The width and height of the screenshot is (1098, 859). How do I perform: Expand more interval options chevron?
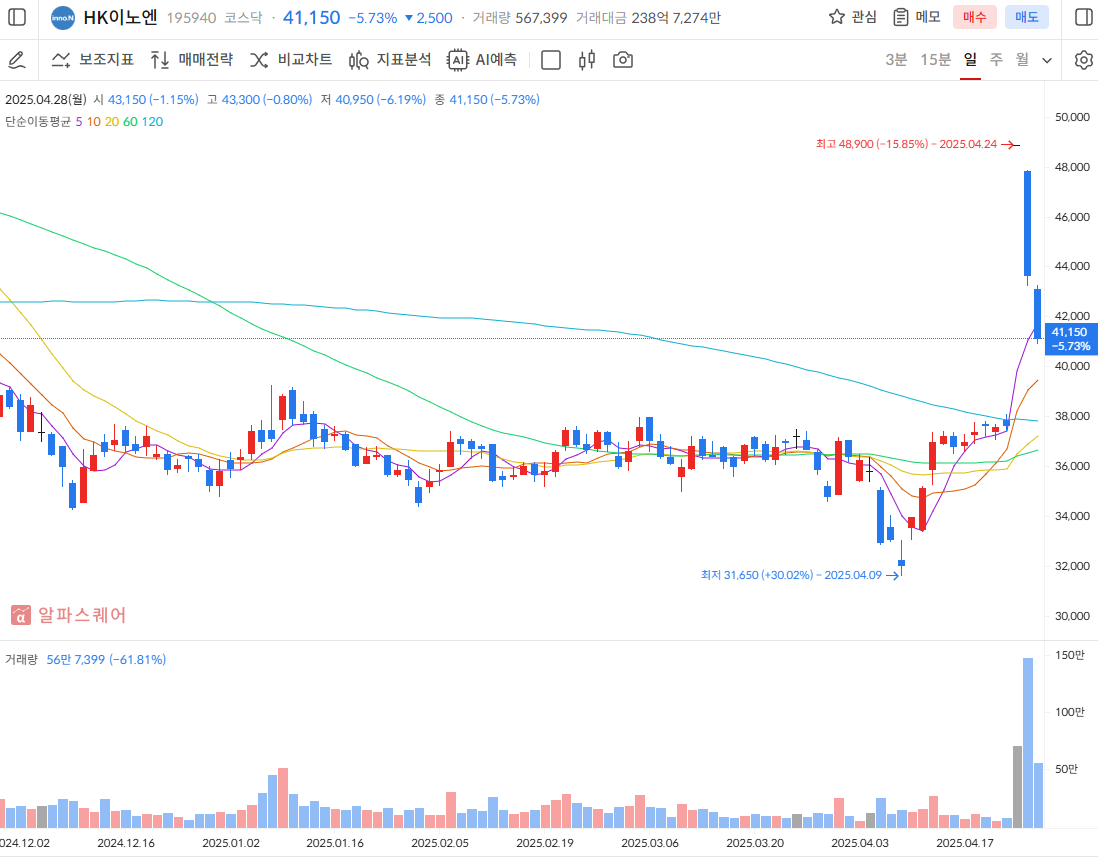(1047, 60)
